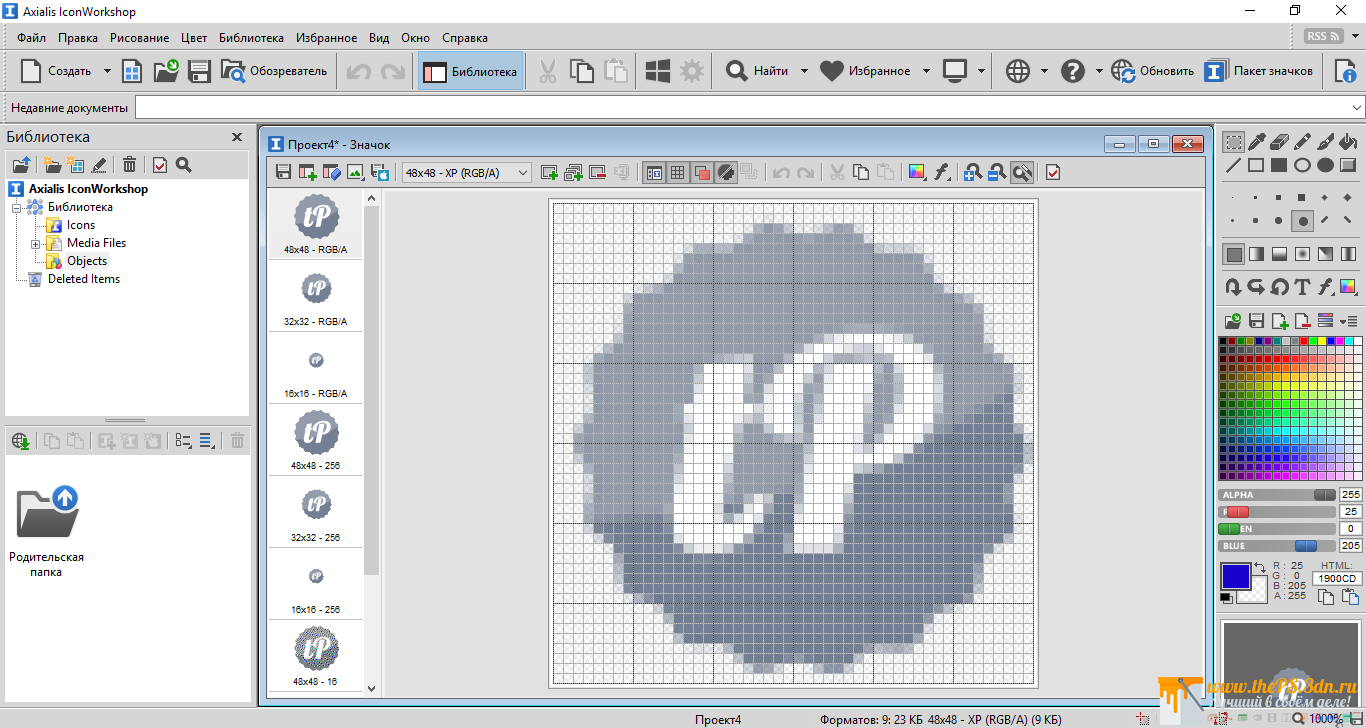Screen dimensions: 1366x728
Task: Adjust the BLUE slider
Action: pos(1277,546)
